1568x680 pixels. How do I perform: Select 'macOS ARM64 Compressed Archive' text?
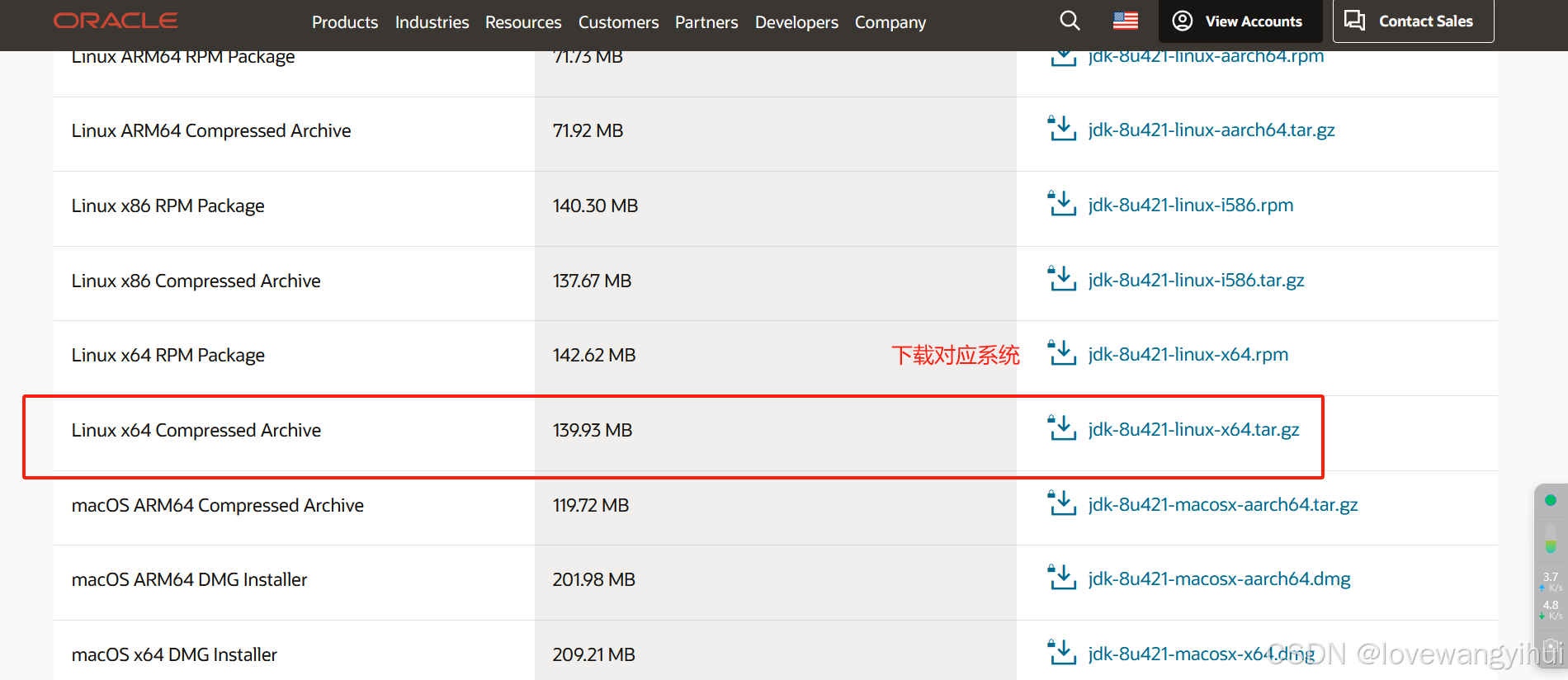click(218, 505)
